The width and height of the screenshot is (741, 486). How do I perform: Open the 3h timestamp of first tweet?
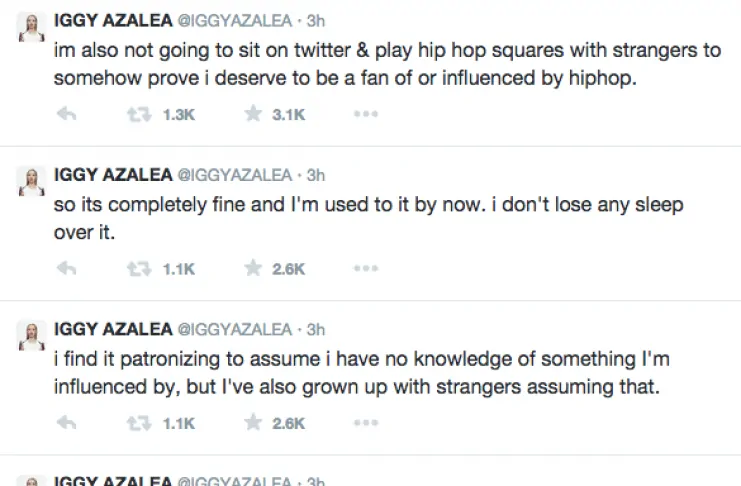tap(316, 20)
